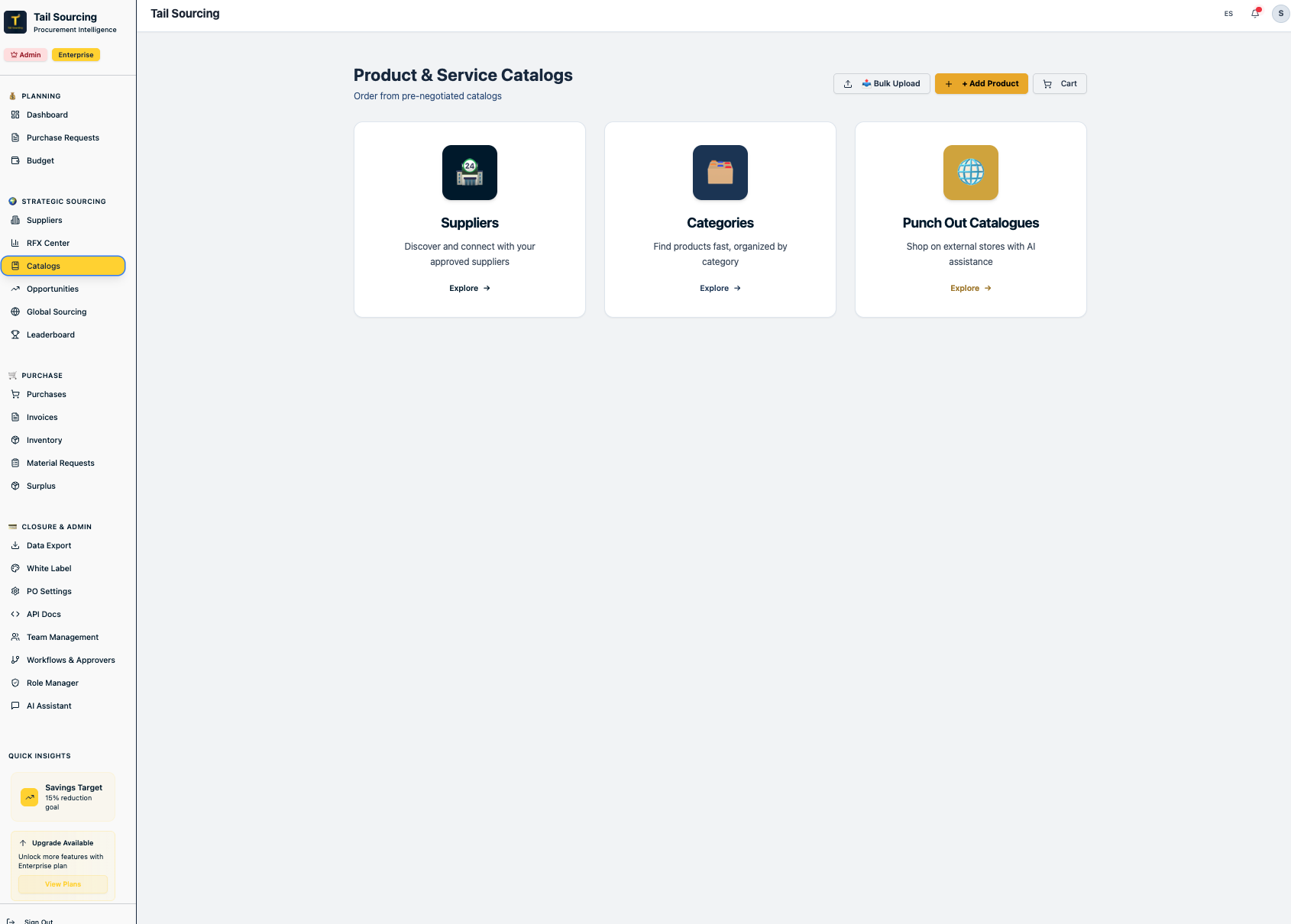
Task: Click the 'CLOSURE & ADMIN' section header
Action: tap(57, 527)
